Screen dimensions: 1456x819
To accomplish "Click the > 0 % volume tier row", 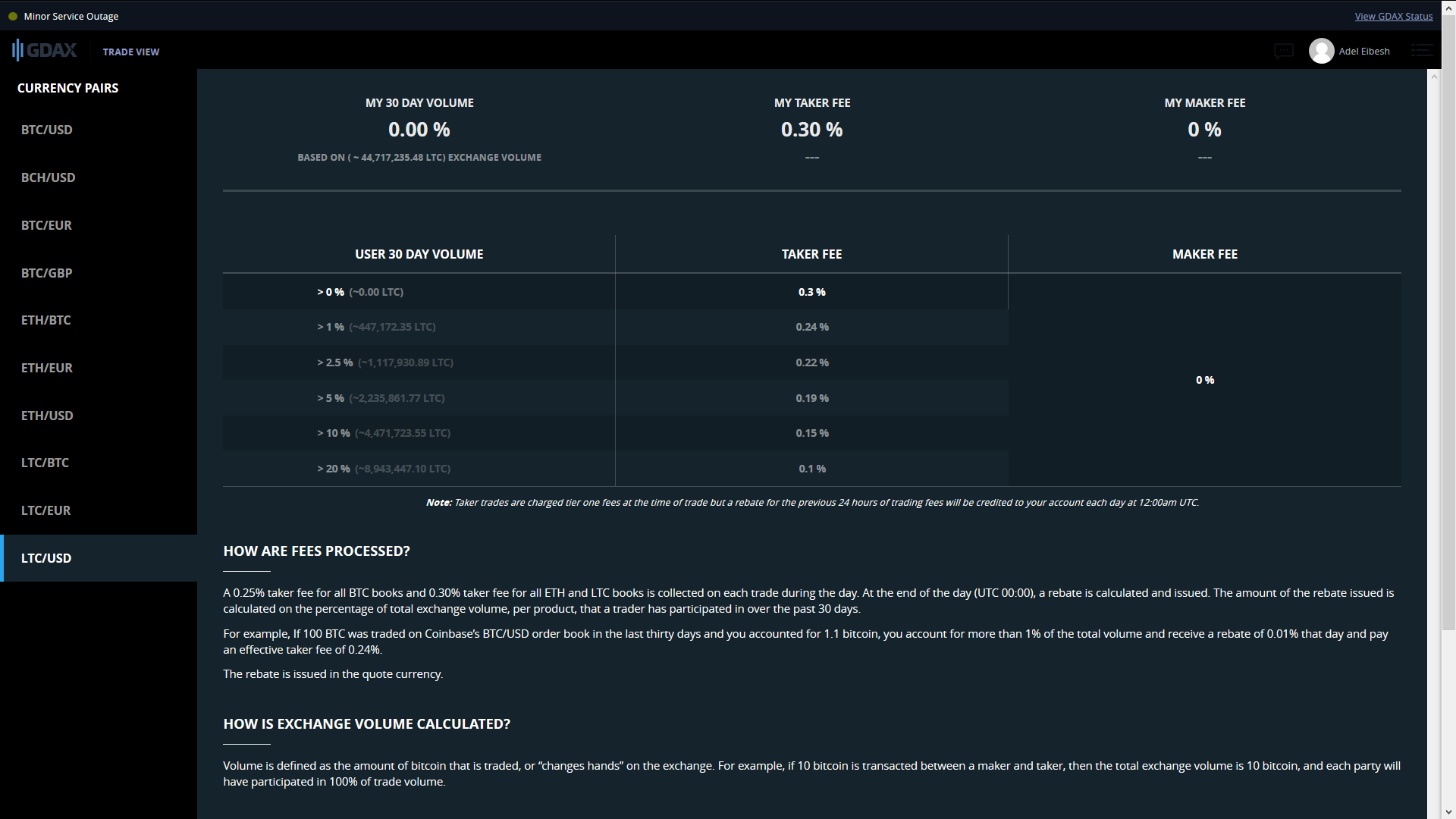I will pyautogui.click(x=419, y=292).
